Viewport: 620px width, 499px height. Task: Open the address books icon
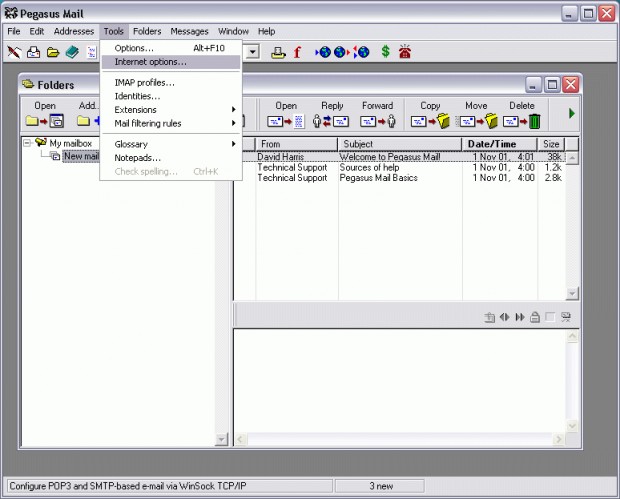[x=72, y=52]
